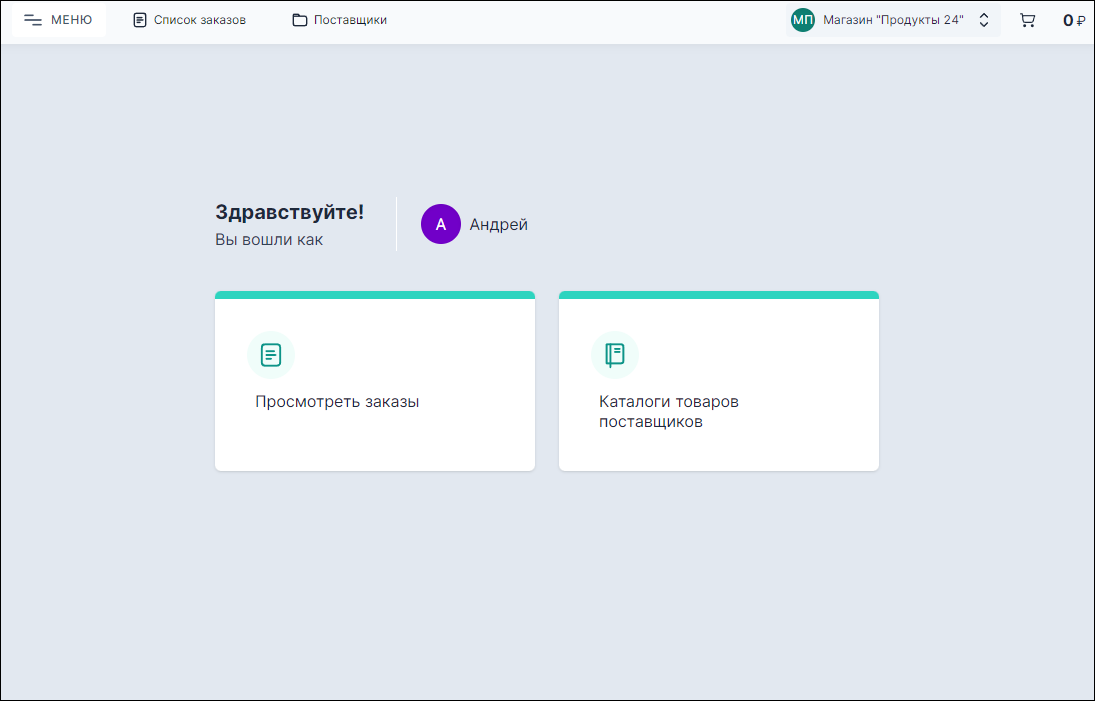Open the shopping cart icon
Viewport: 1095px width, 701px height.
tap(1027, 19)
